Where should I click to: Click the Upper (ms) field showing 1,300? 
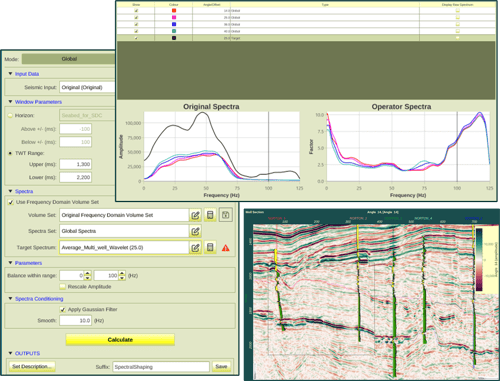[x=76, y=164]
